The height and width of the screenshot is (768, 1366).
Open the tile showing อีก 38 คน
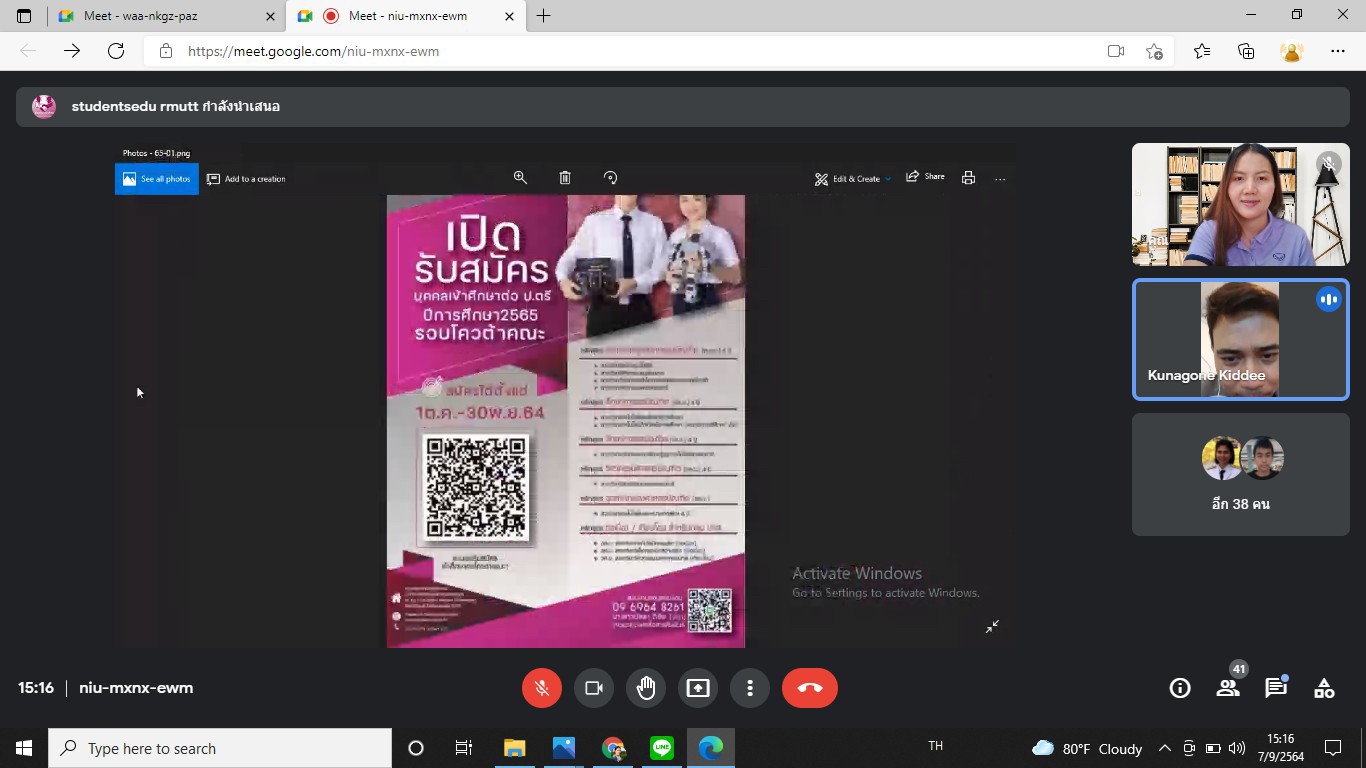pos(1240,475)
